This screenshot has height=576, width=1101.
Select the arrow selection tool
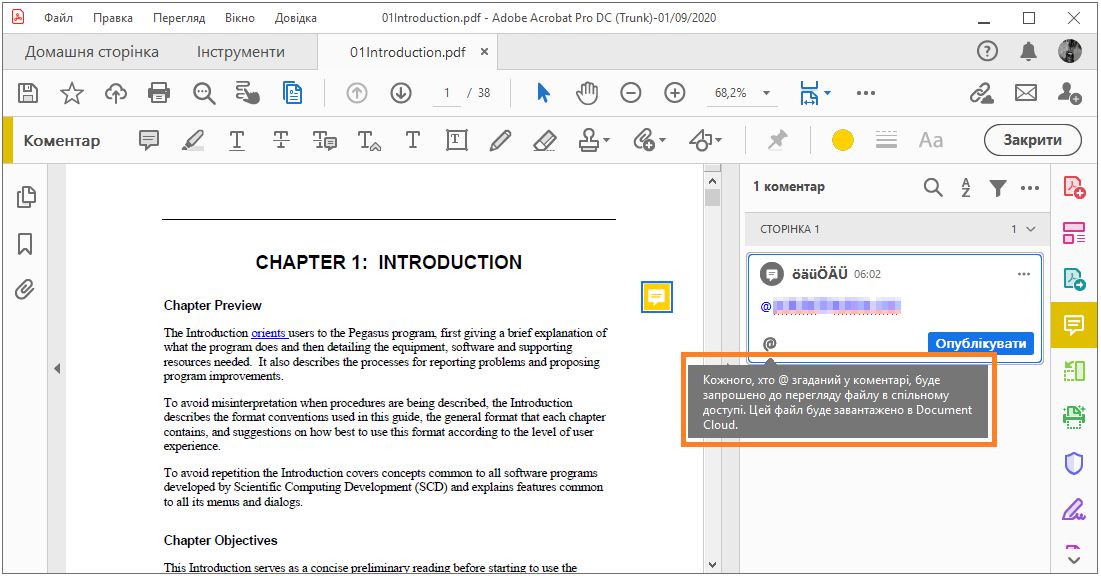[x=543, y=93]
